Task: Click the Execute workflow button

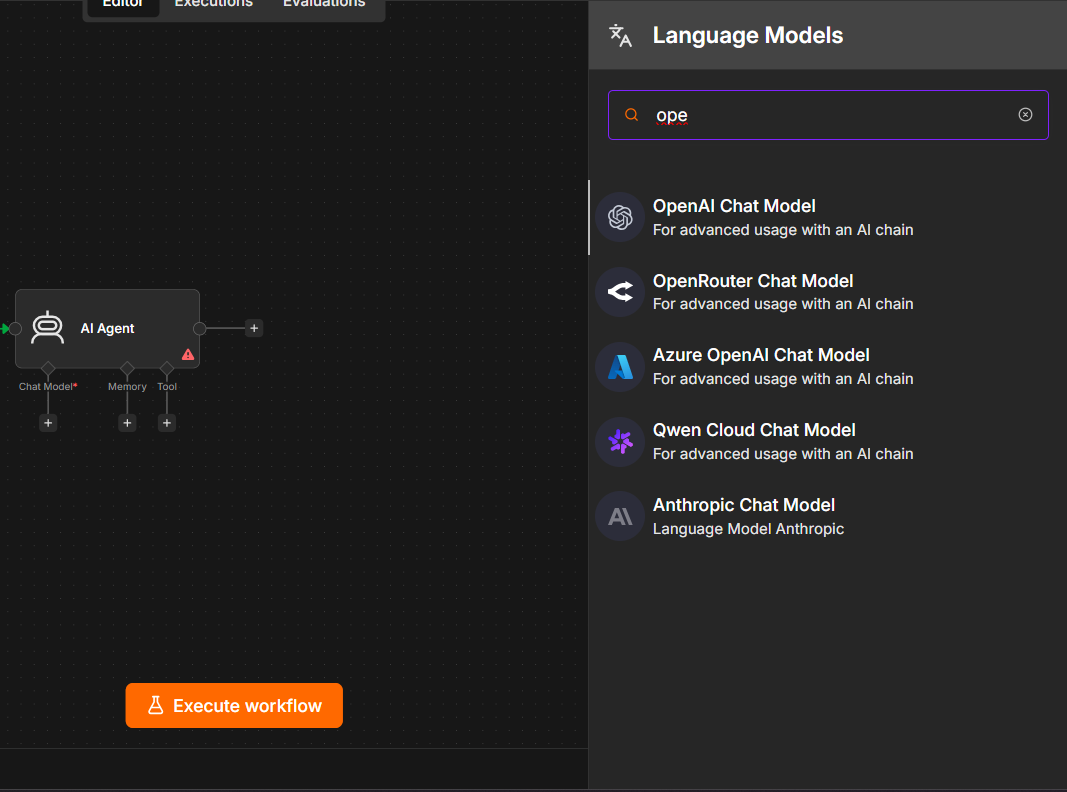Action: point(234,706)
